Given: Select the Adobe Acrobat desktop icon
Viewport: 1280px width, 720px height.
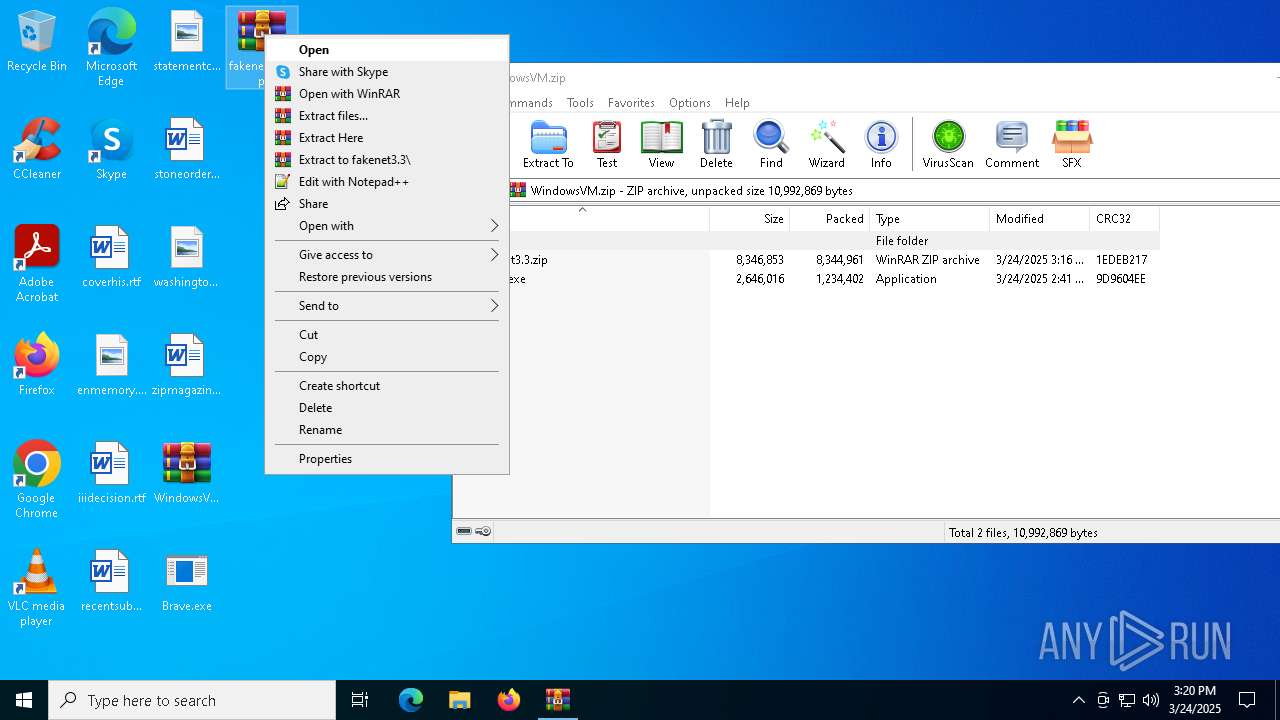Looking at the screenshot, I should (37, 264).
